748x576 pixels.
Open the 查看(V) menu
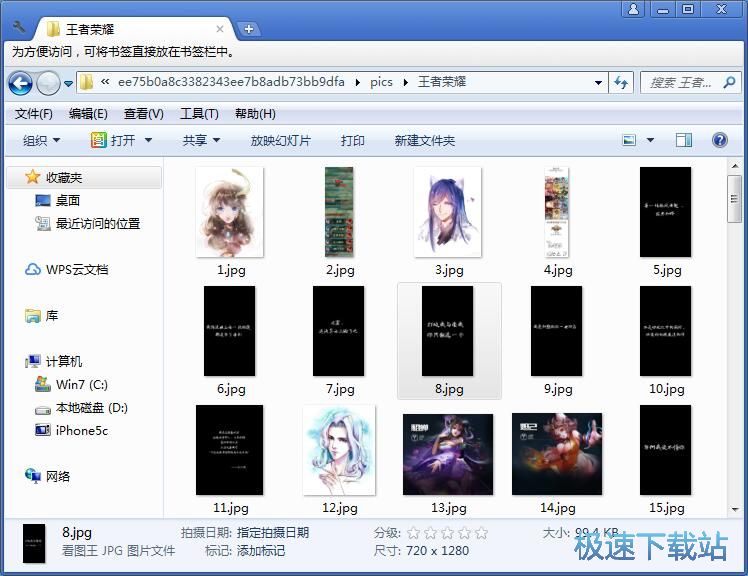coord(144,114)
